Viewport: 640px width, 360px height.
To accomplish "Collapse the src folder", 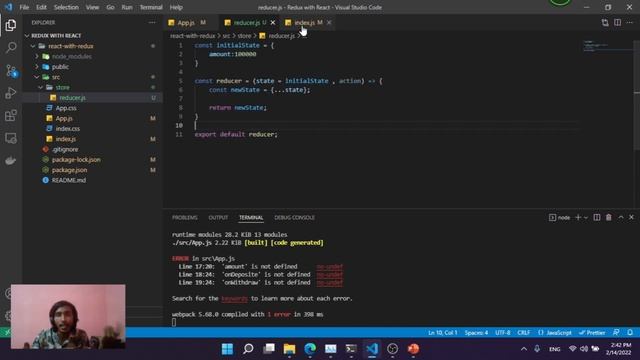I will point(93,77).
